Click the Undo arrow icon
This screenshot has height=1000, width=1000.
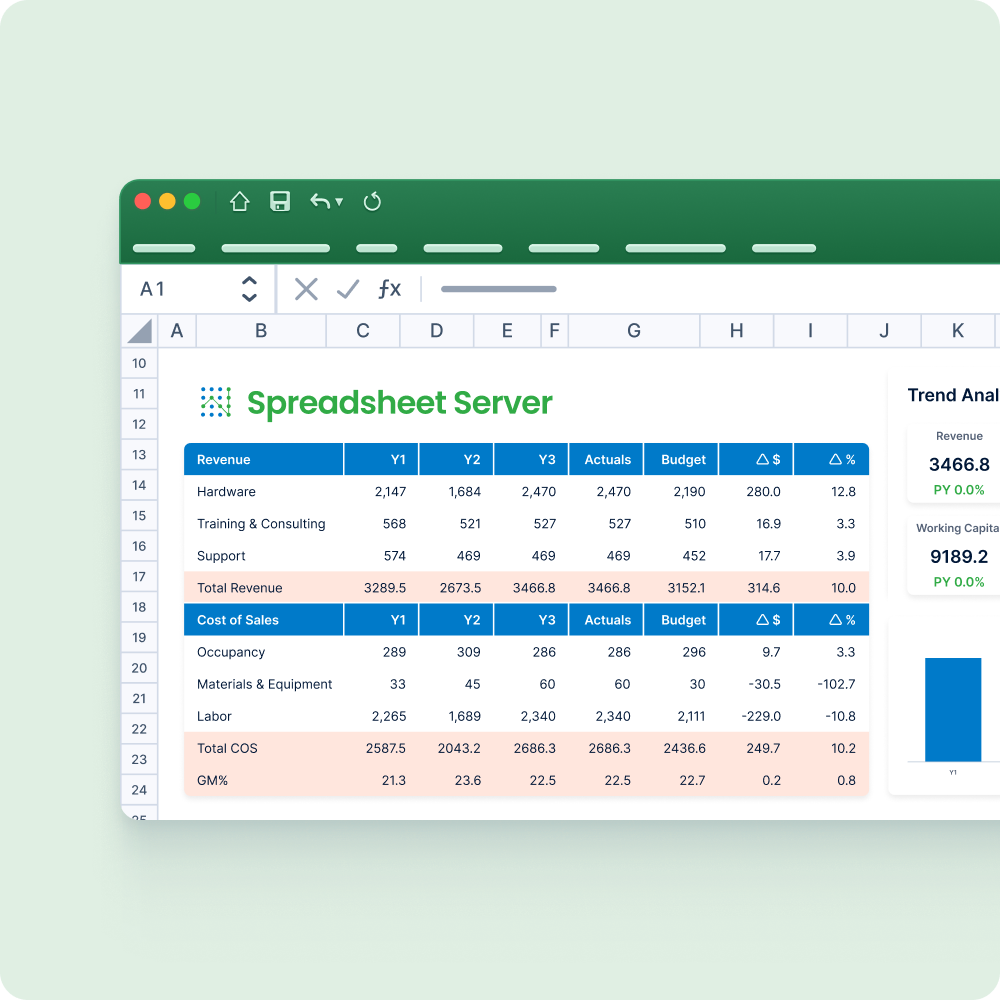click(x=318, y=201)
